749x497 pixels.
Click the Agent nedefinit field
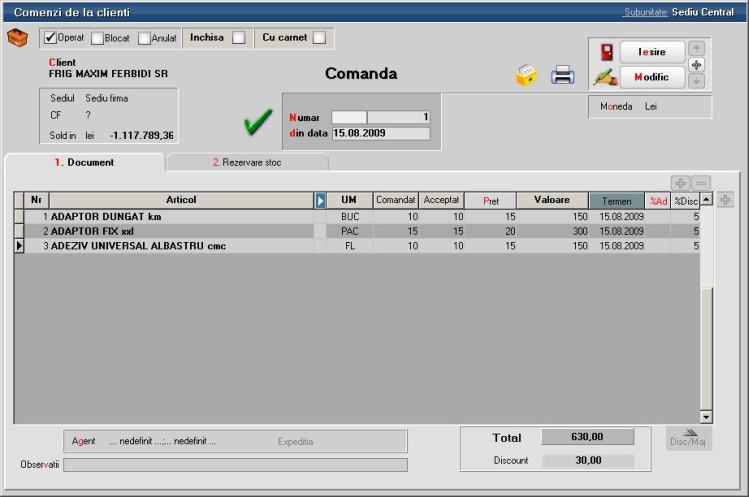(162, 441)
